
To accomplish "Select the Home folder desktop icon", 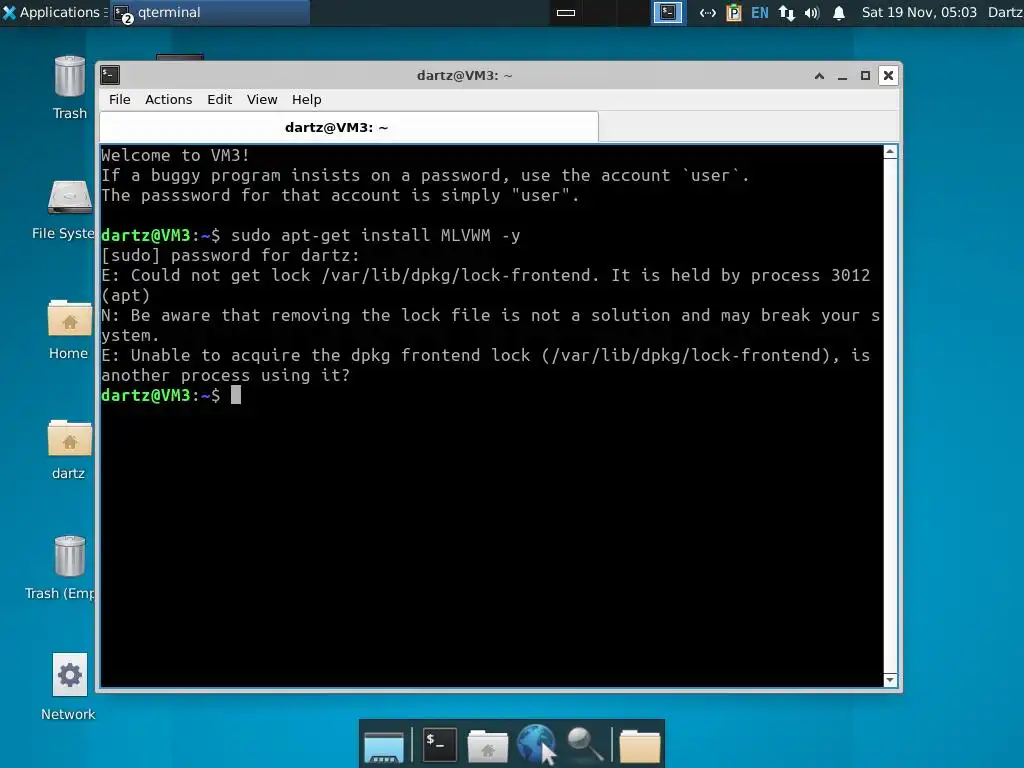I will pyautogui.click(x=69, y=330).
